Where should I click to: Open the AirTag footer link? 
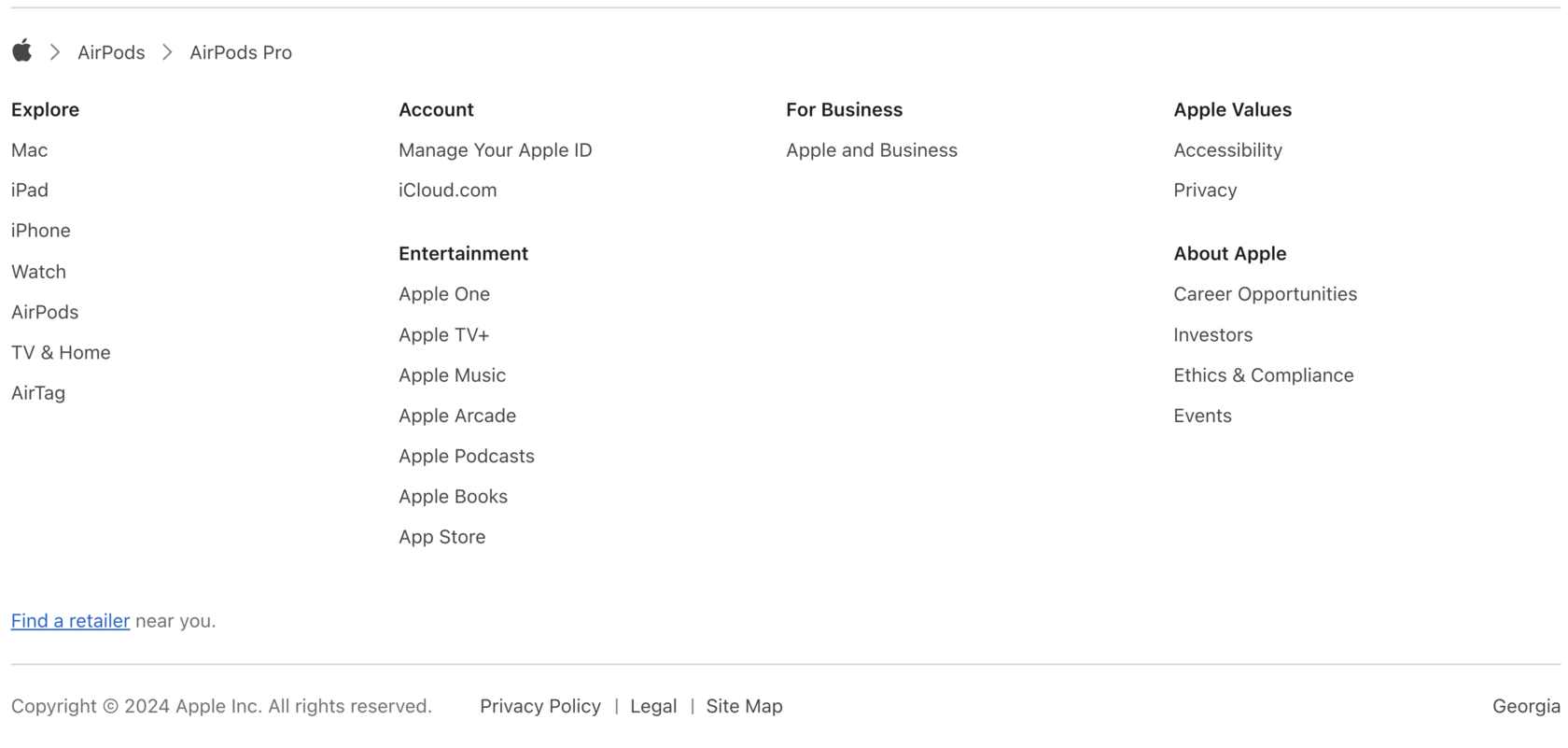pos(38,393)
